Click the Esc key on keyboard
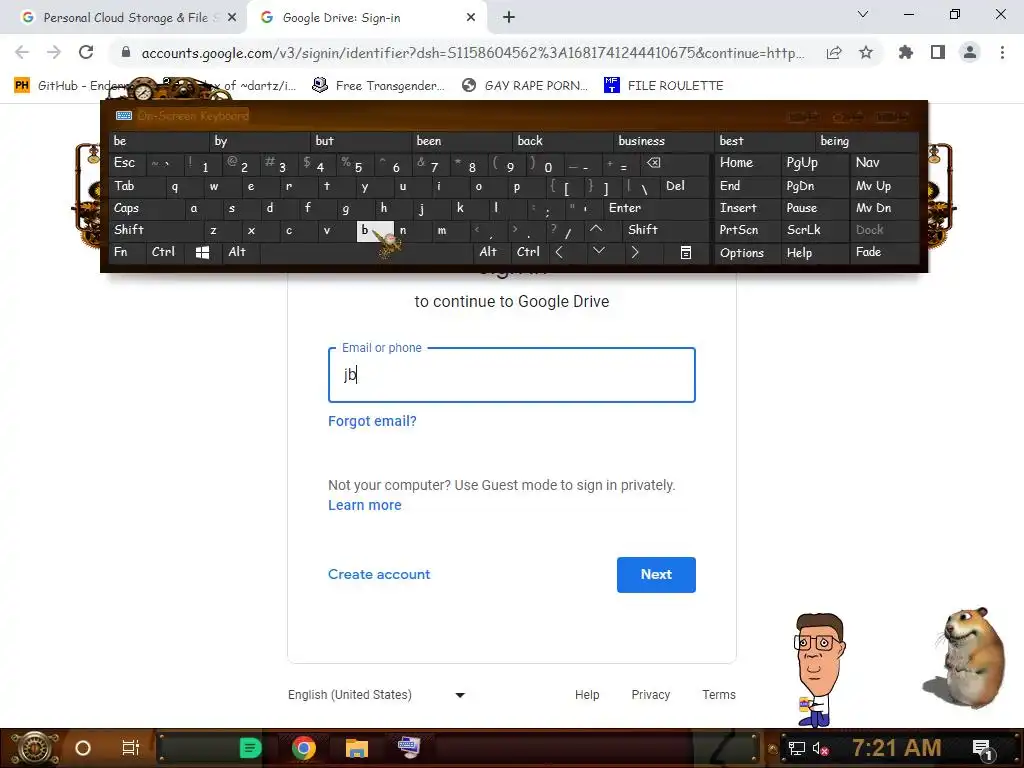Image resolution: width=1024 pixels, height=768 pixels. pyautogui.click(x=127, y=163)
